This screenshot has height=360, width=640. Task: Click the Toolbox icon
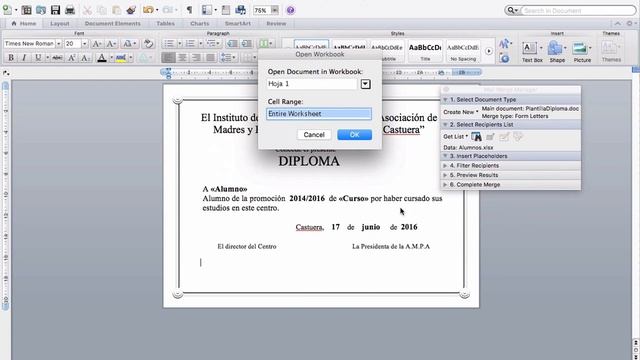[226, 10]
